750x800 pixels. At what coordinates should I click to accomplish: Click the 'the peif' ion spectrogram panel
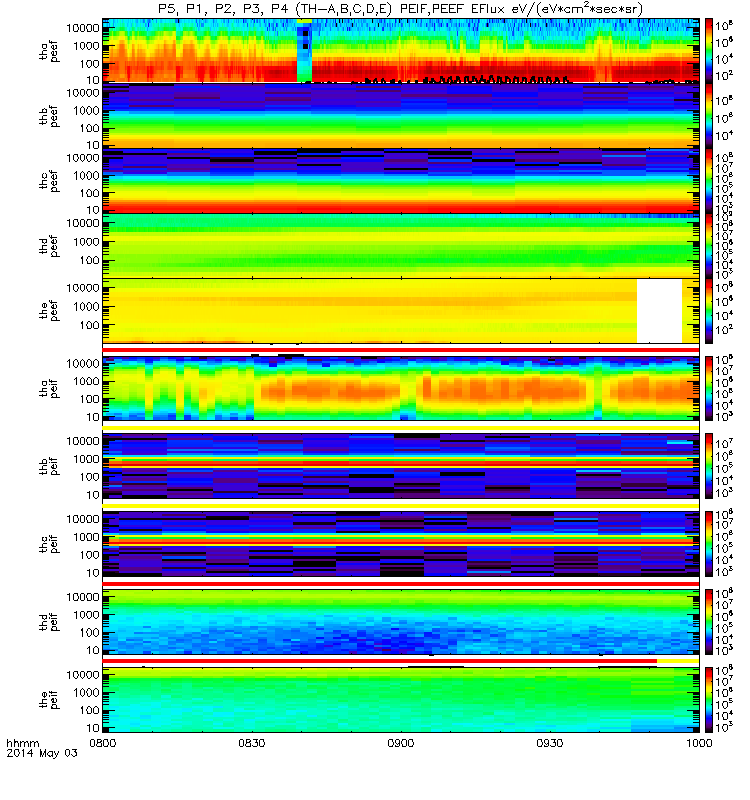coord(401,700)
